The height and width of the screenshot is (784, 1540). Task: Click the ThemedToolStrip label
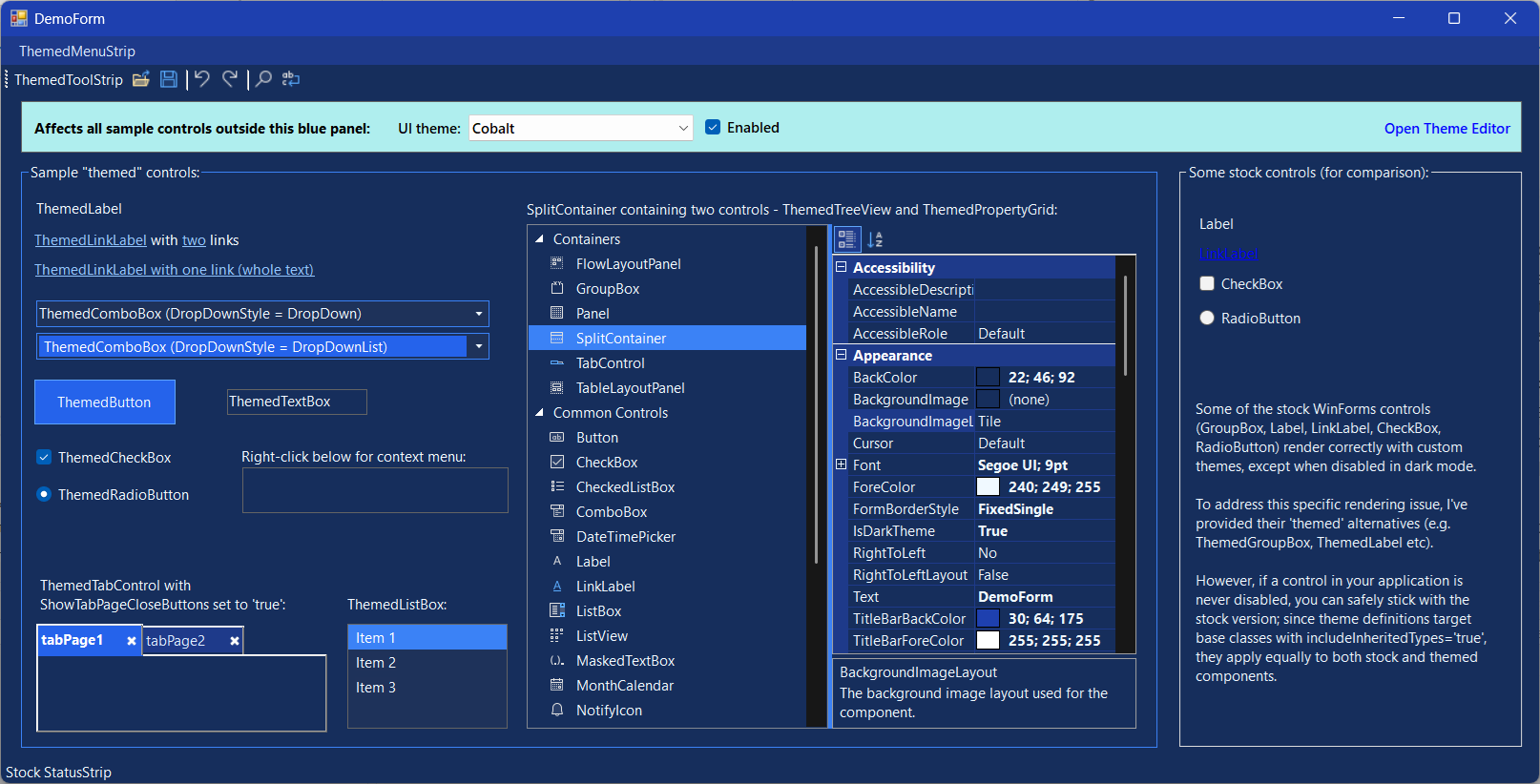[69, 79]
